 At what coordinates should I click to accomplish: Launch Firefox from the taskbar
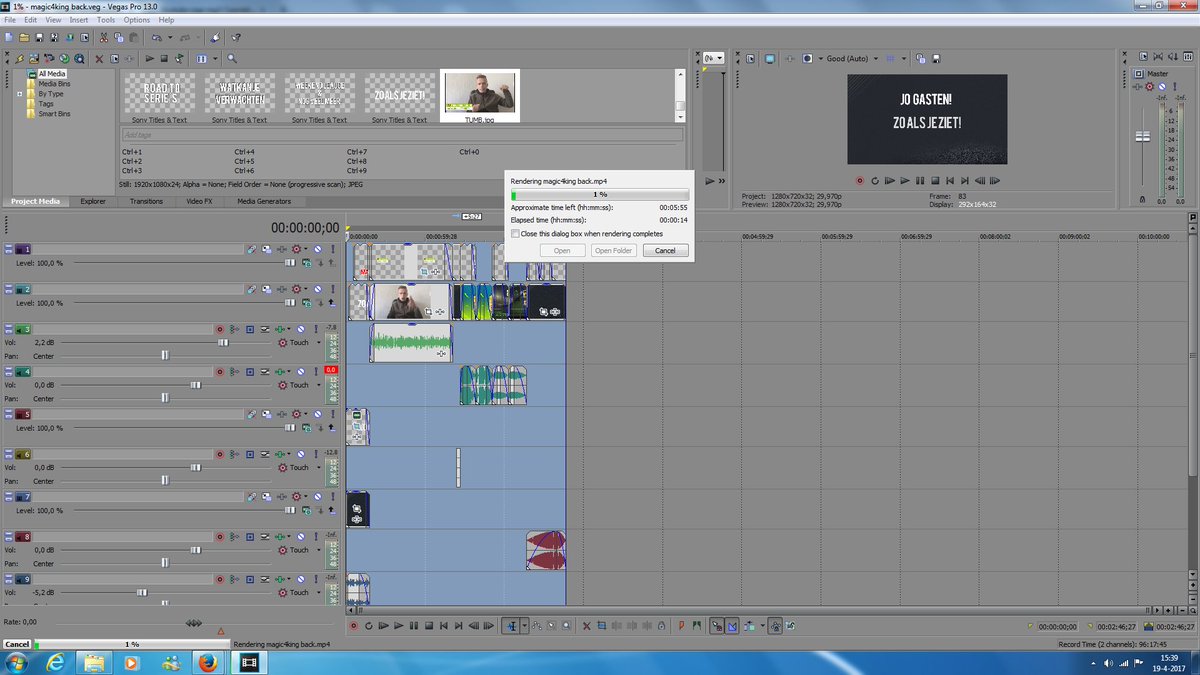coord(206,662)
